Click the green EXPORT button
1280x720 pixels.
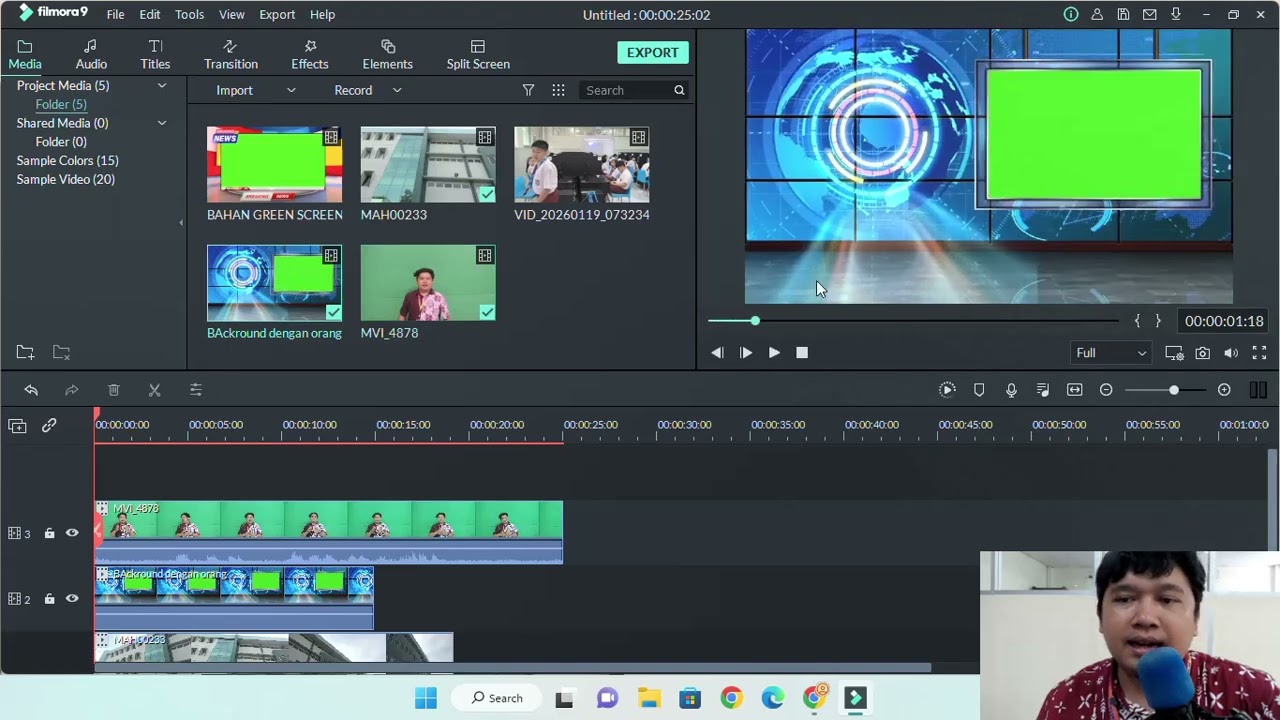click(x=653, y=53)
